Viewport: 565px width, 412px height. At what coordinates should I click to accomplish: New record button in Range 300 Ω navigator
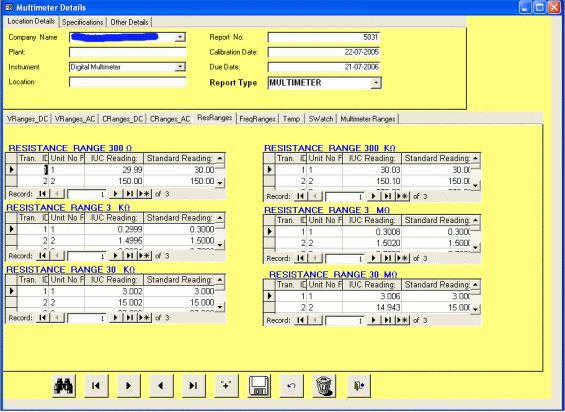coord(144,194)
